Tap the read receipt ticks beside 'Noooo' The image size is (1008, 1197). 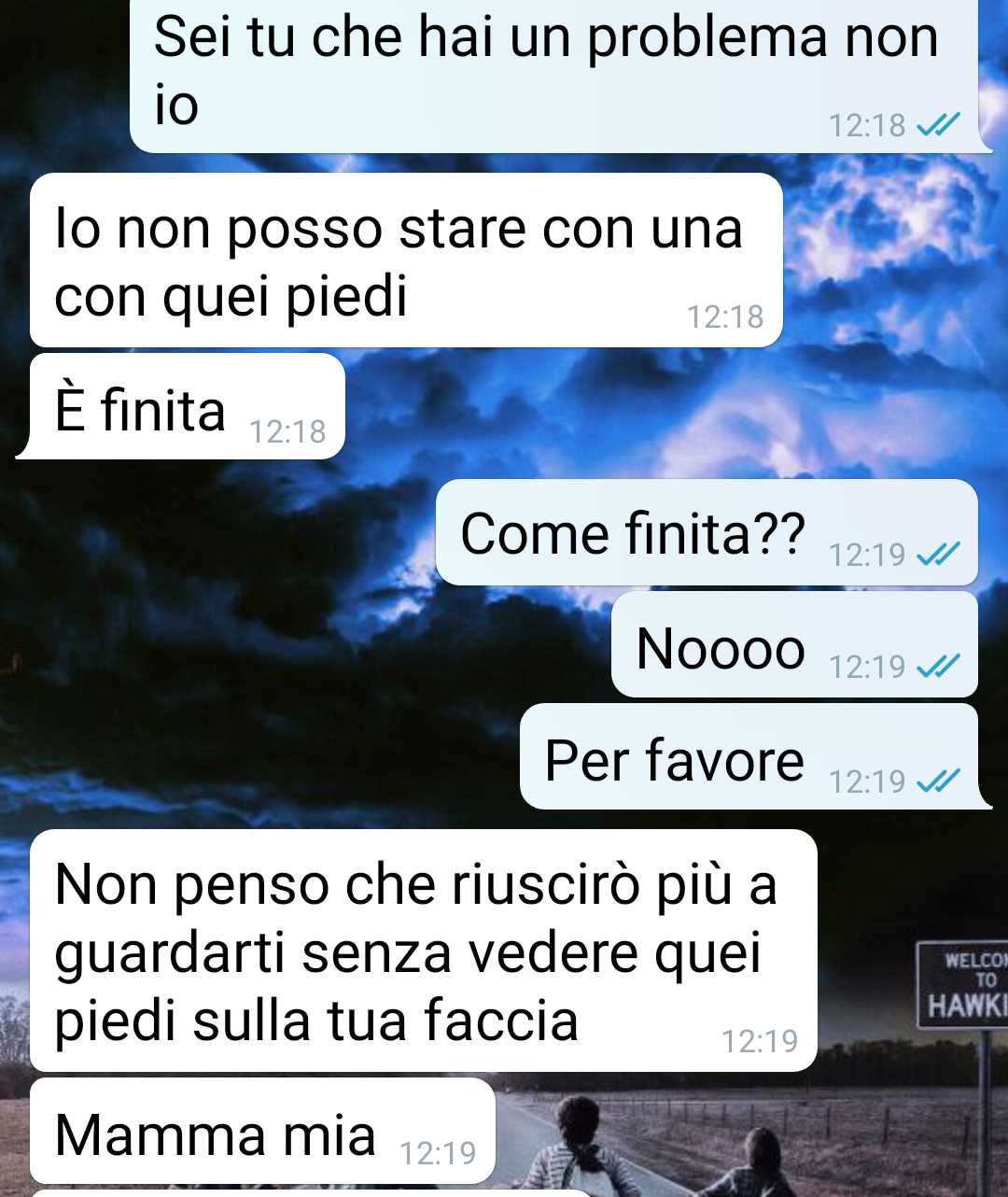(938, 666)
